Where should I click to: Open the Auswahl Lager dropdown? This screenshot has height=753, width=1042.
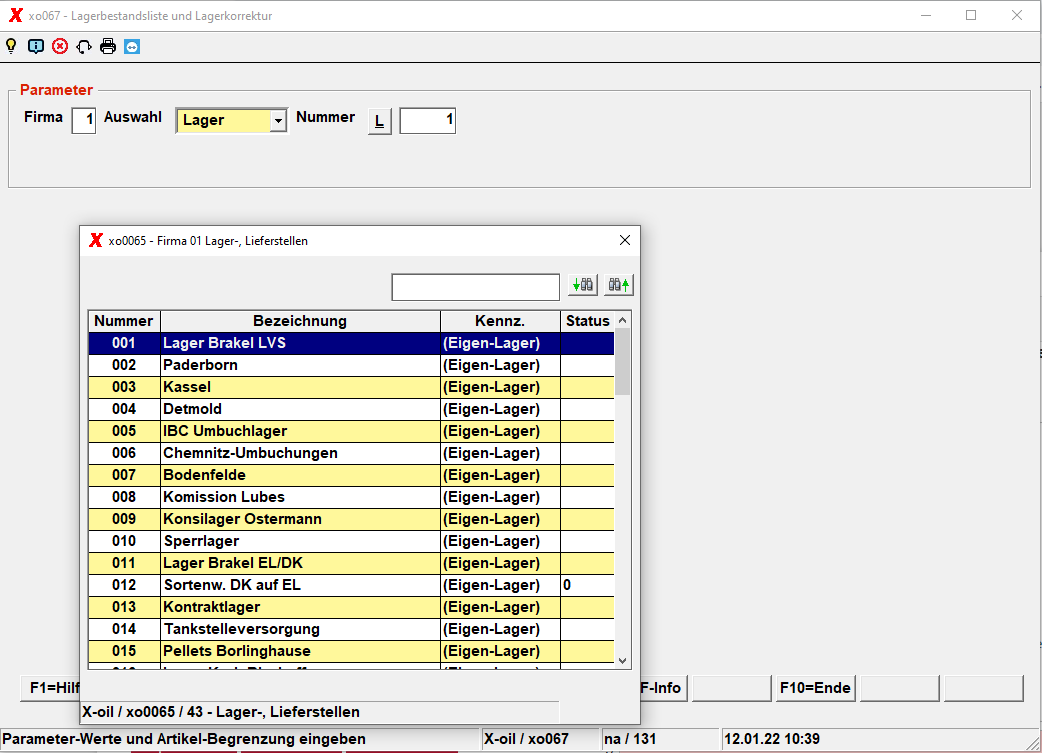tap(278, 120)
